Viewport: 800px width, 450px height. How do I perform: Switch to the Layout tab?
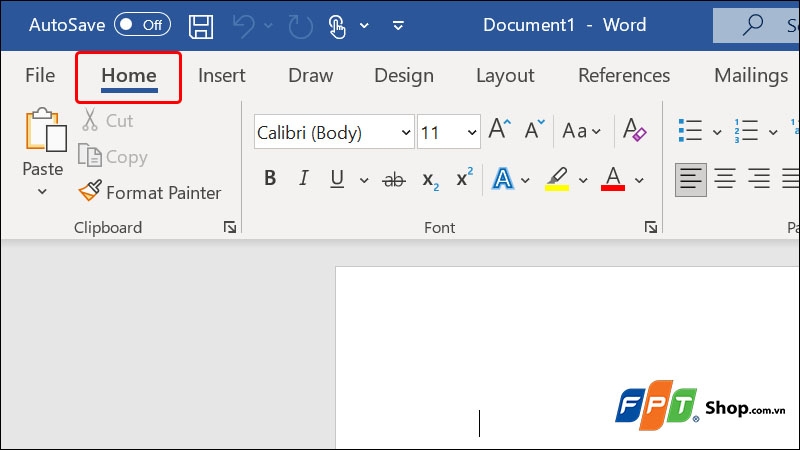click(505, 75)
